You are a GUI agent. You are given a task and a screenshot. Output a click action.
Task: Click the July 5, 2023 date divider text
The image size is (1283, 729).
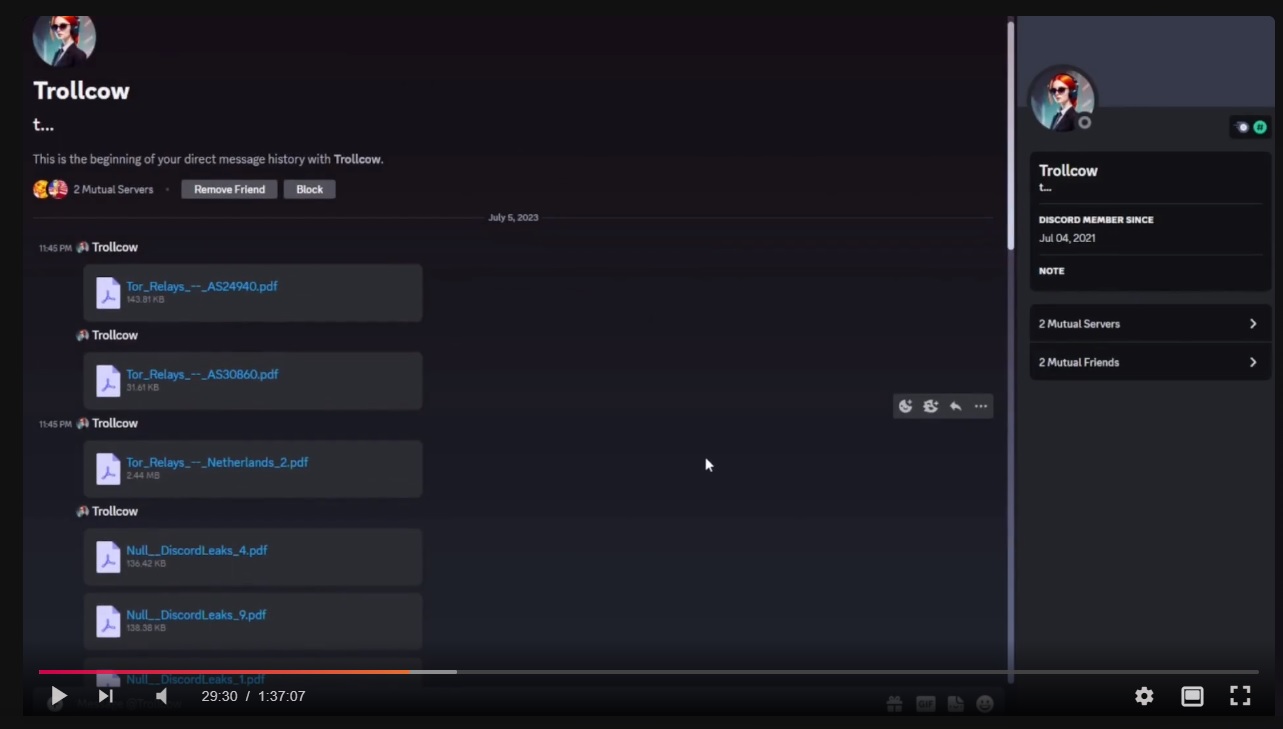[513, 217]
